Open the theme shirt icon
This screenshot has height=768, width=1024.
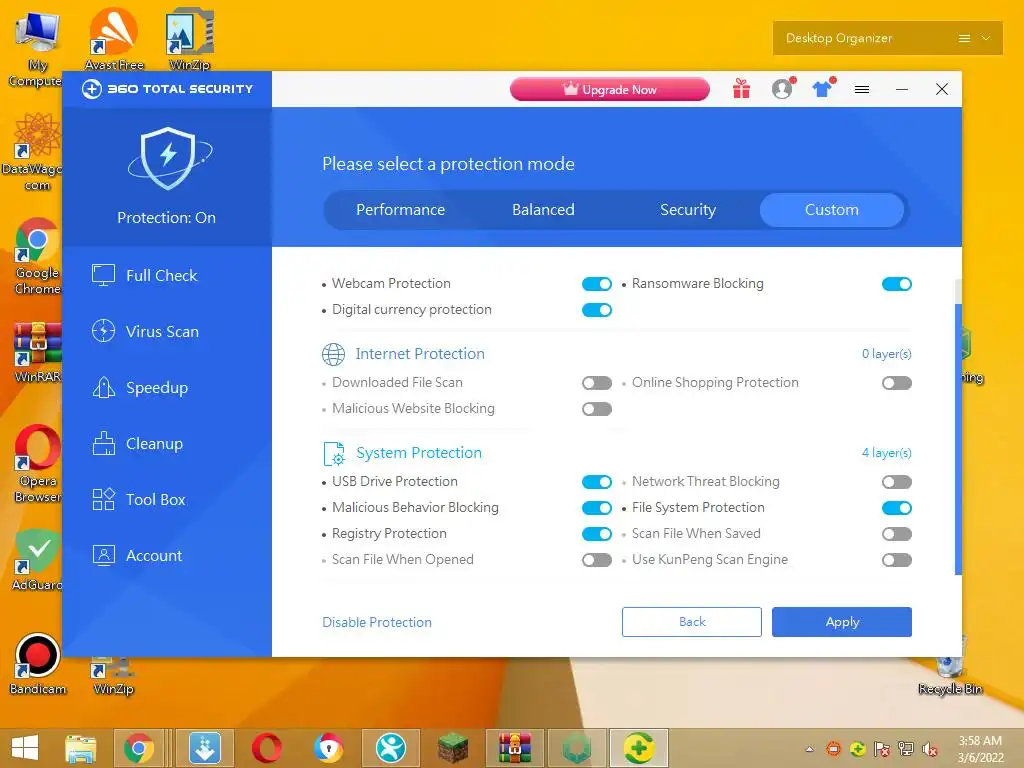pyautogui.click(x=823, y=89)
